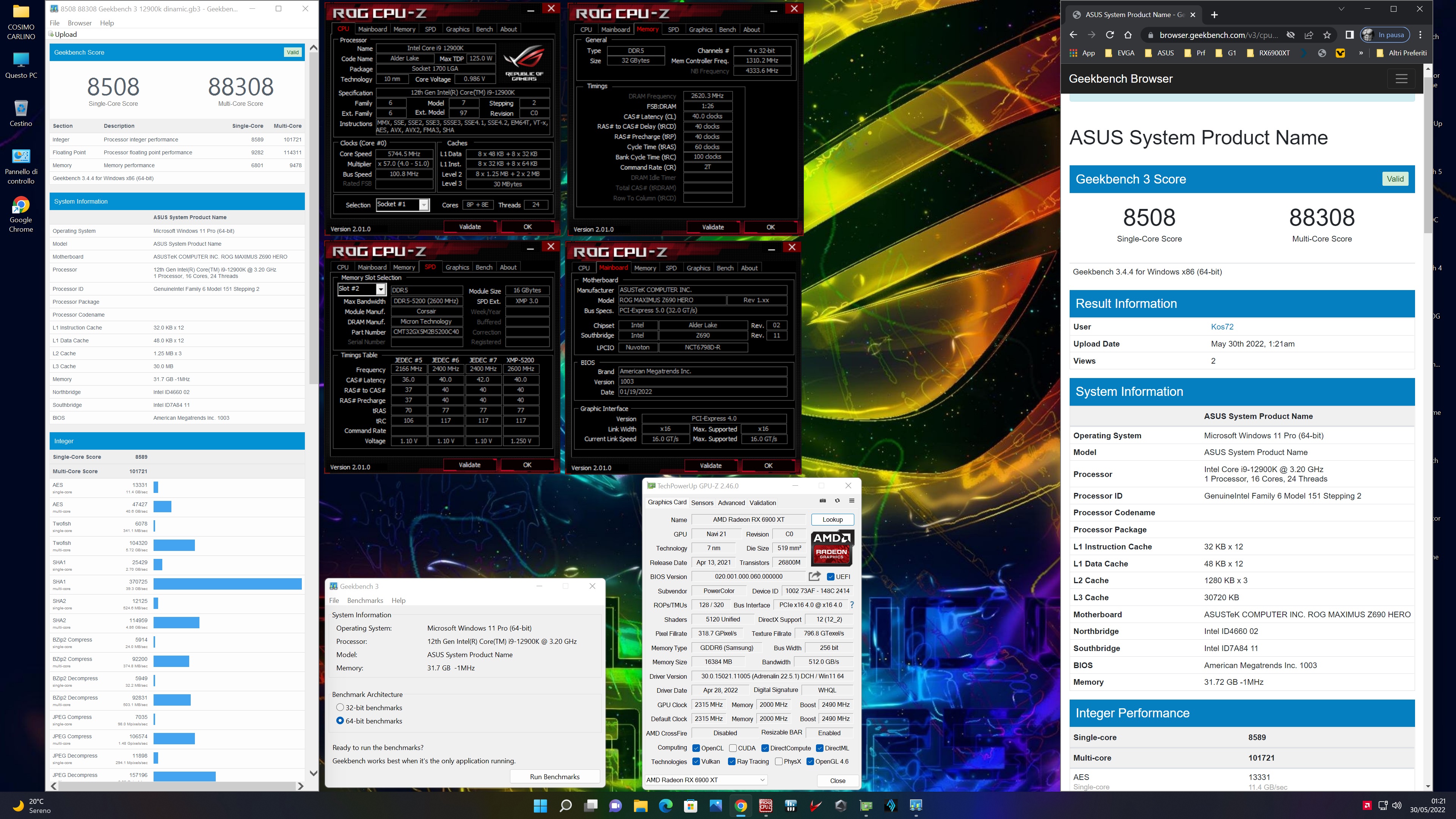Open the Kos72 user profile link
Viewport: 1456px width, 819px height.
click(1222, 327)
